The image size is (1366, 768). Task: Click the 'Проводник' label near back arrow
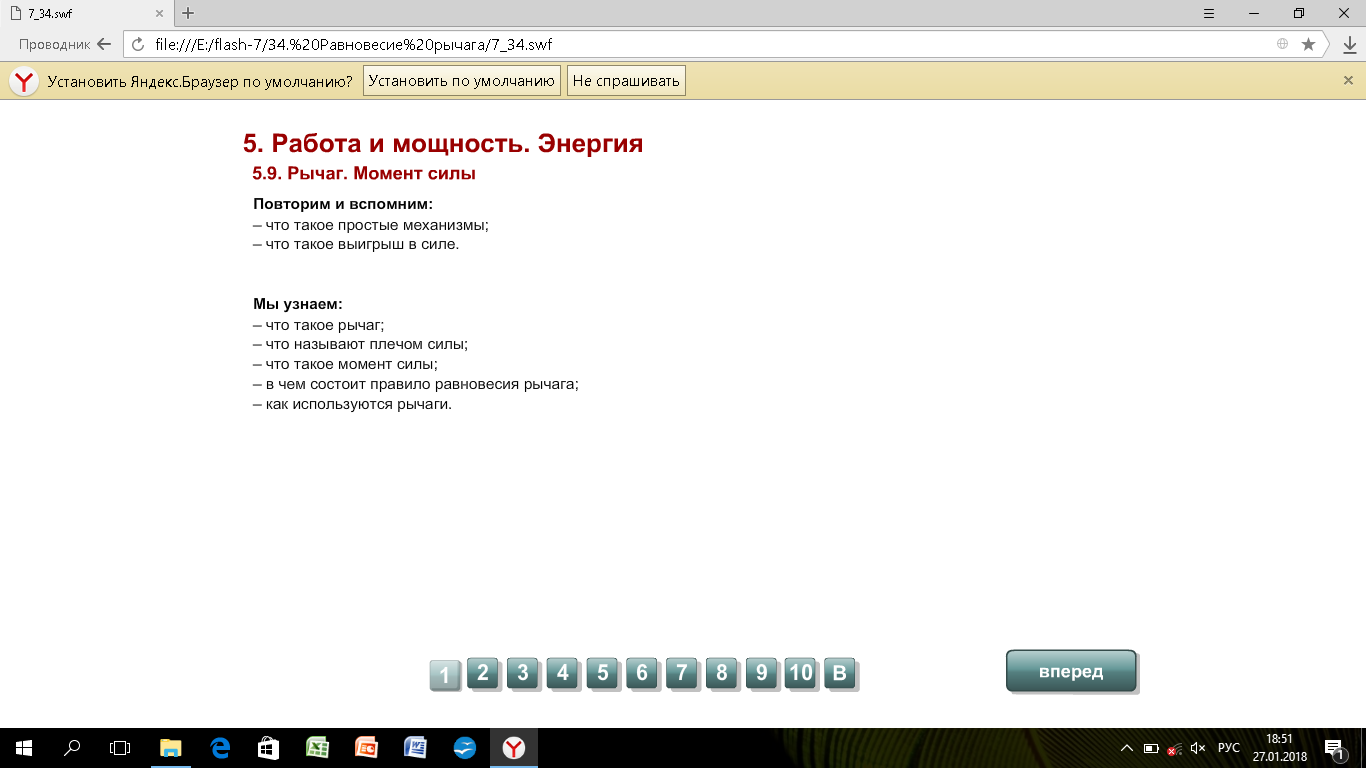tap(54, 44)
